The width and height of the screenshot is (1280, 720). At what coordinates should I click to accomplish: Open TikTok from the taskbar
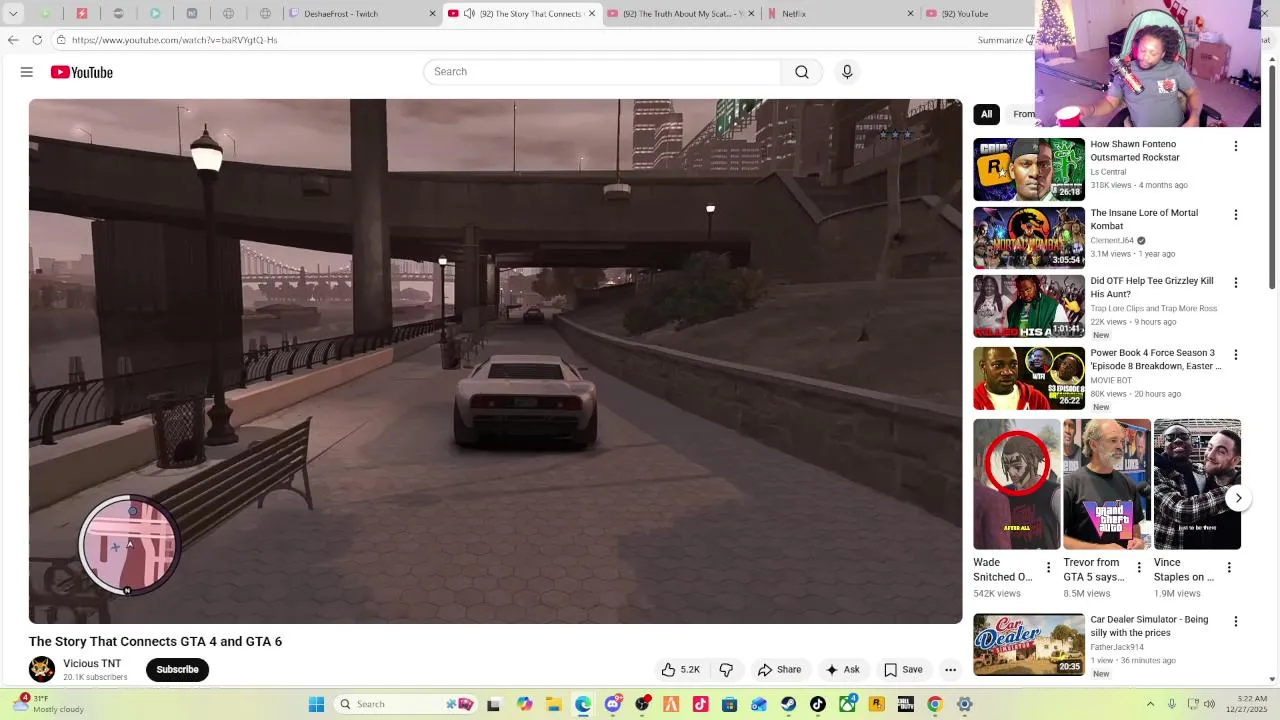point(818,704)
